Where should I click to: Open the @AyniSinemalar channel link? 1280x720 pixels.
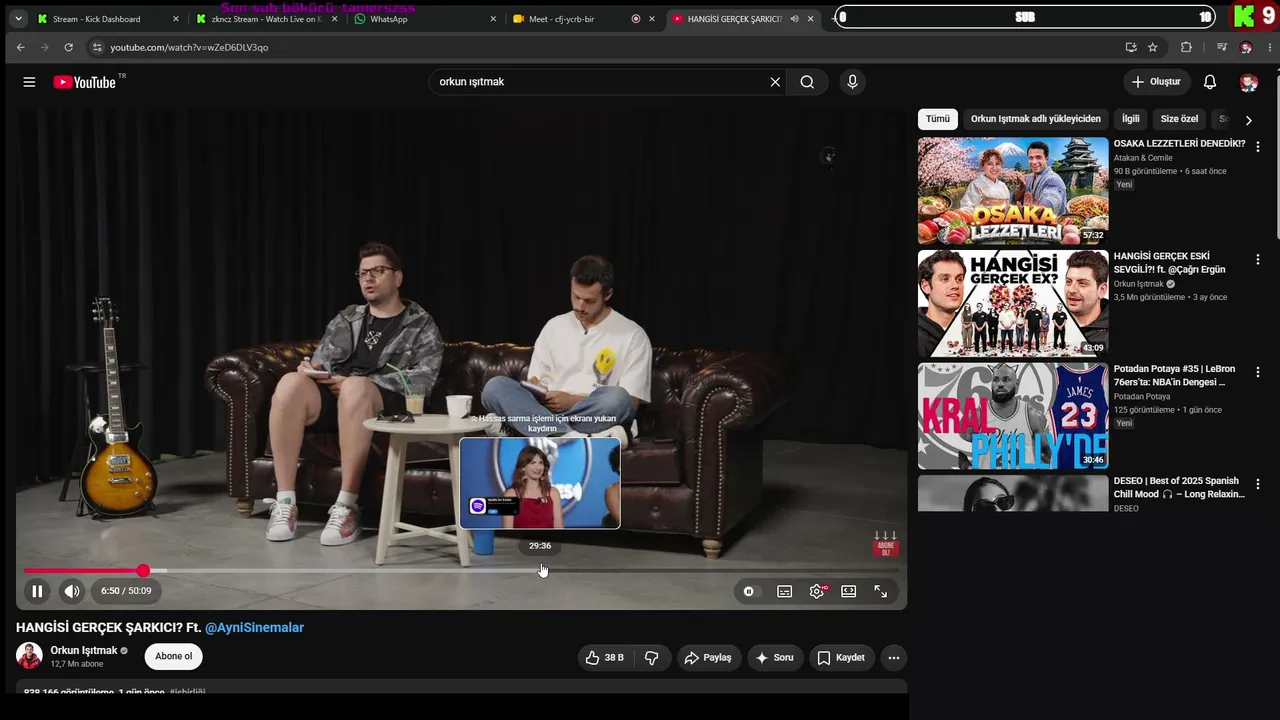[254, 628]
